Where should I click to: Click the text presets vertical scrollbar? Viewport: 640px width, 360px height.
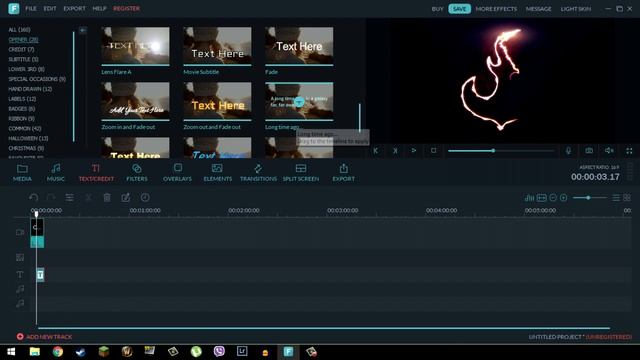[360, 118]
